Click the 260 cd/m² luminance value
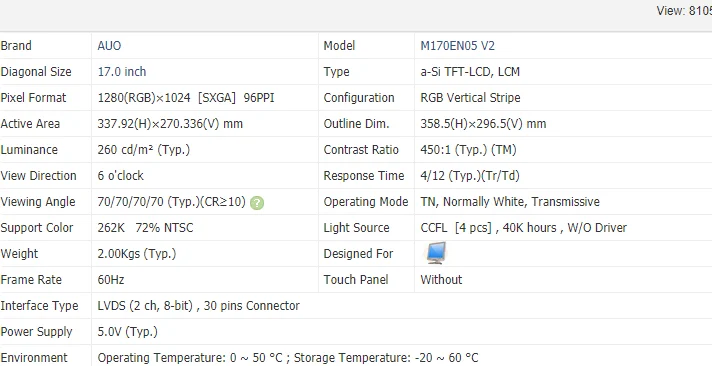The height and width of the screenshot is (366, 712). click(143, 149)
